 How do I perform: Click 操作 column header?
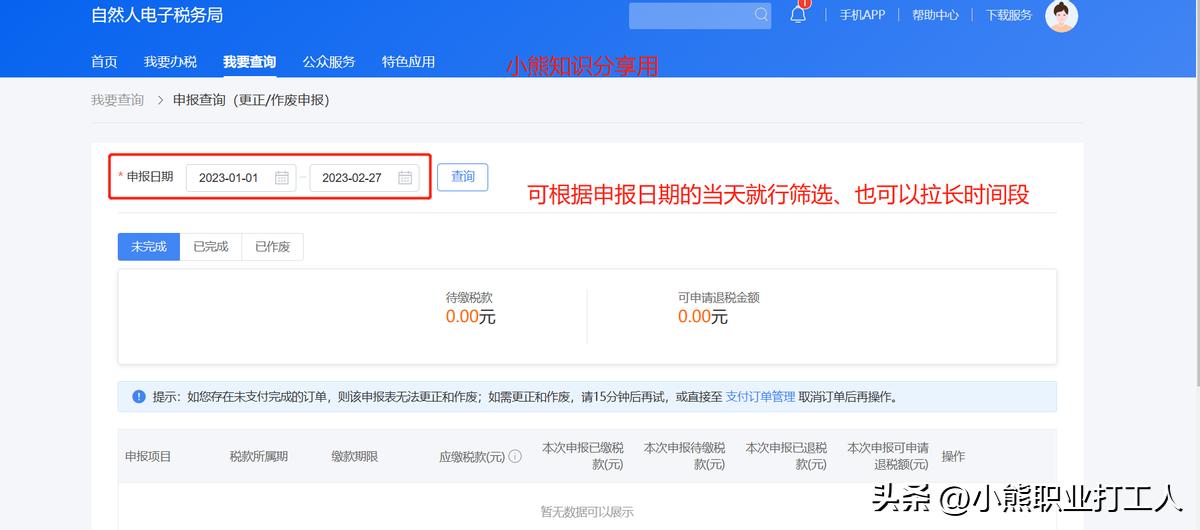953,457
